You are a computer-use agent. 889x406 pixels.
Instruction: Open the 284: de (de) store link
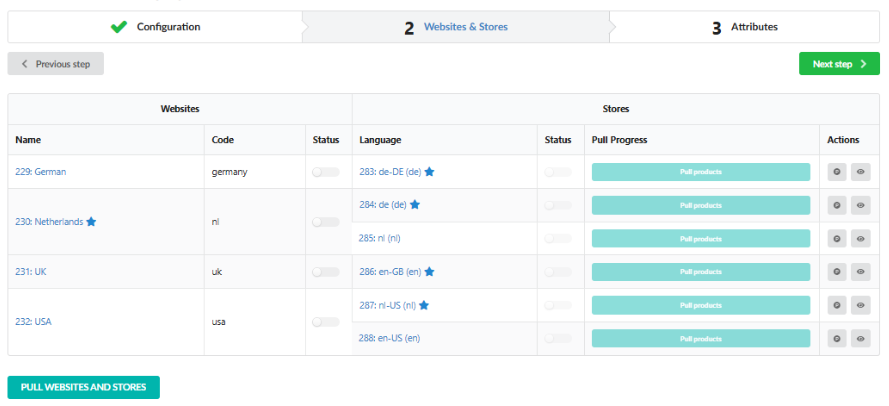point(383,205)
